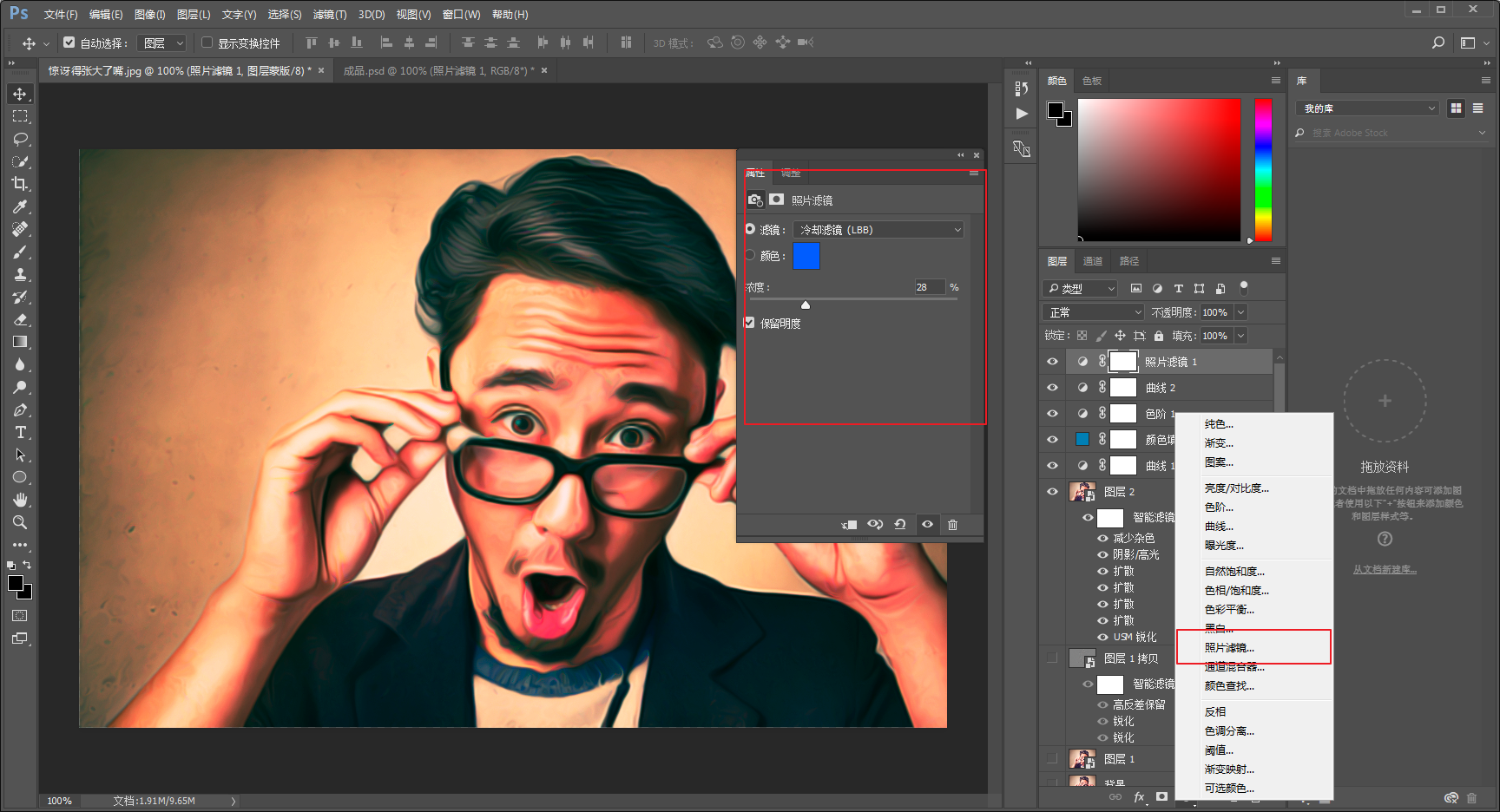Switch to the 成品.psd document tab
This screenshot has height=812, width=1500.
[x=439, y=71]
